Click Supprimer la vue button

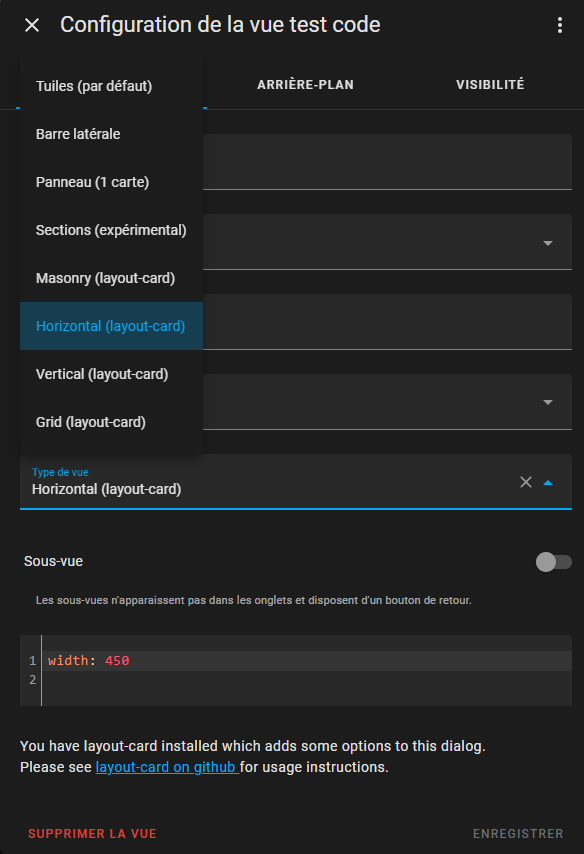[93, 834]
